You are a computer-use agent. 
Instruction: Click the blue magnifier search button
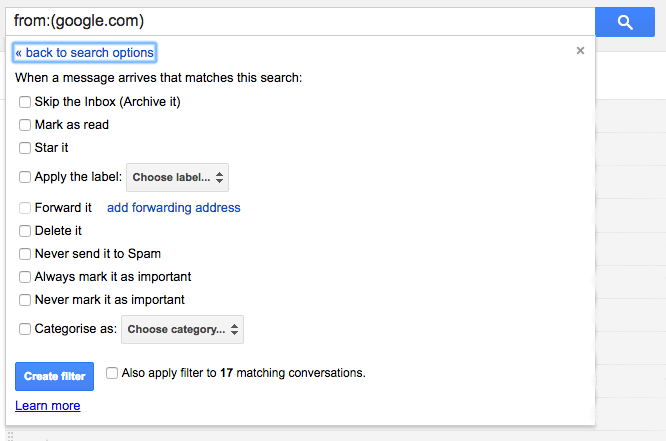pos(625,22)
